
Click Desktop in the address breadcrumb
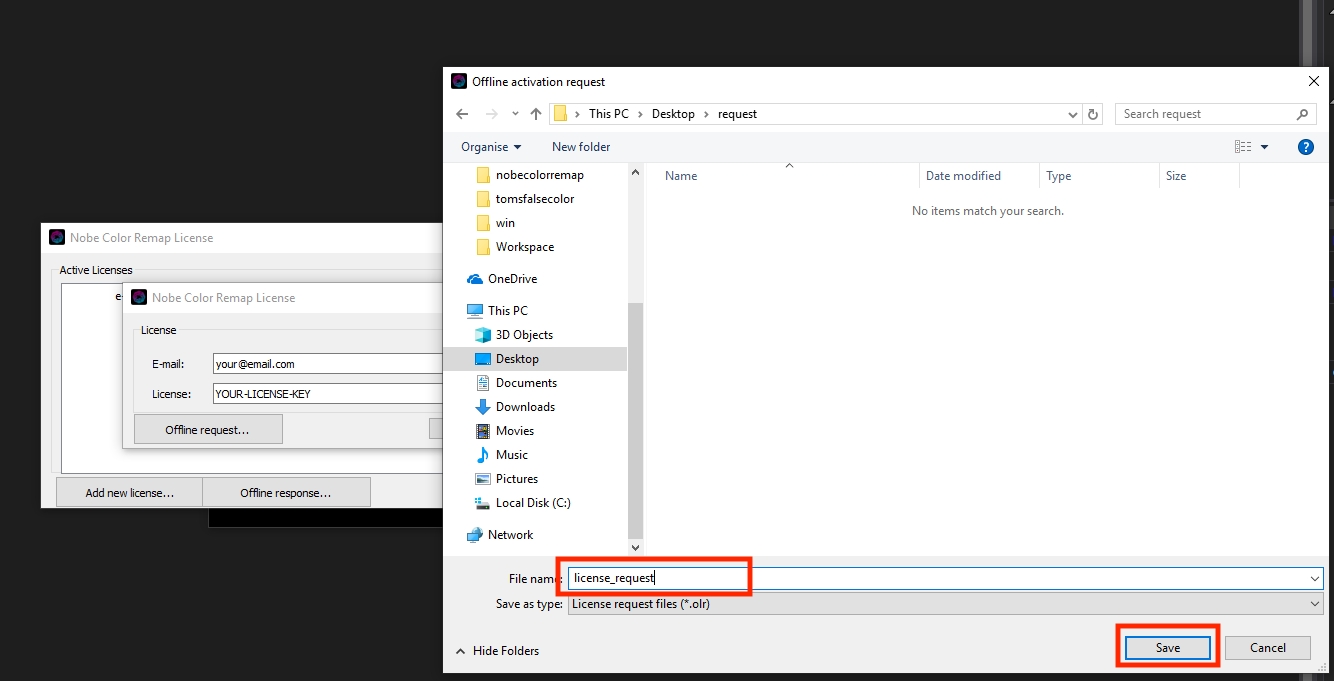click(673, 114)
